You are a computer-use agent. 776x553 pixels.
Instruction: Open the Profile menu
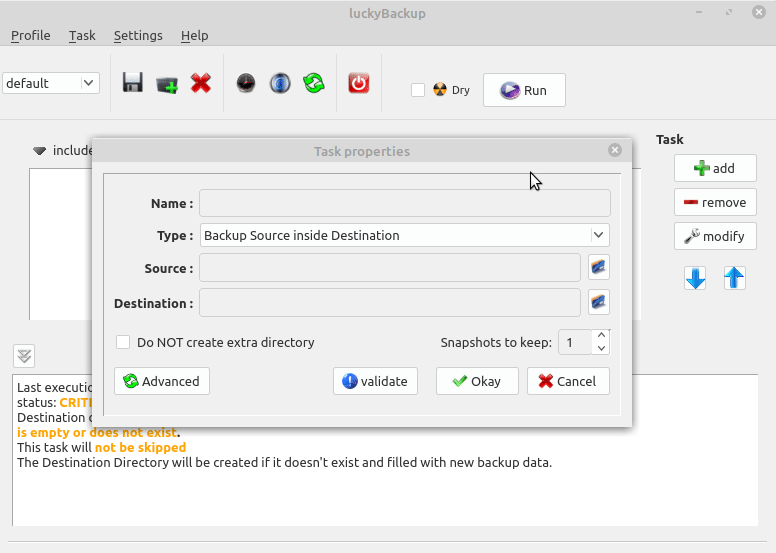(x=30, y=35)
